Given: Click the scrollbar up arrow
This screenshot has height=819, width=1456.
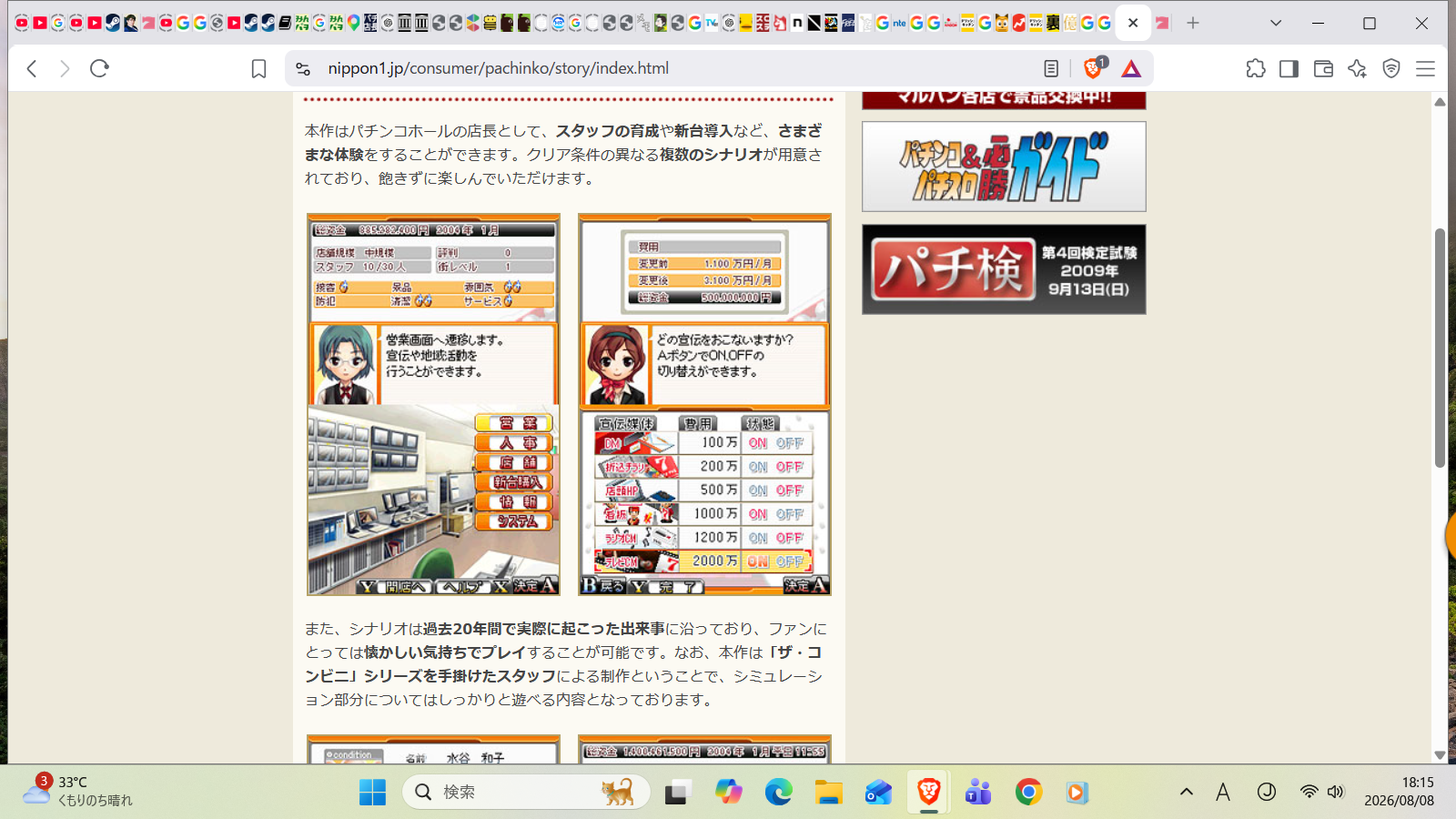Looking at the screenshot, I should tap(1440, 101).
